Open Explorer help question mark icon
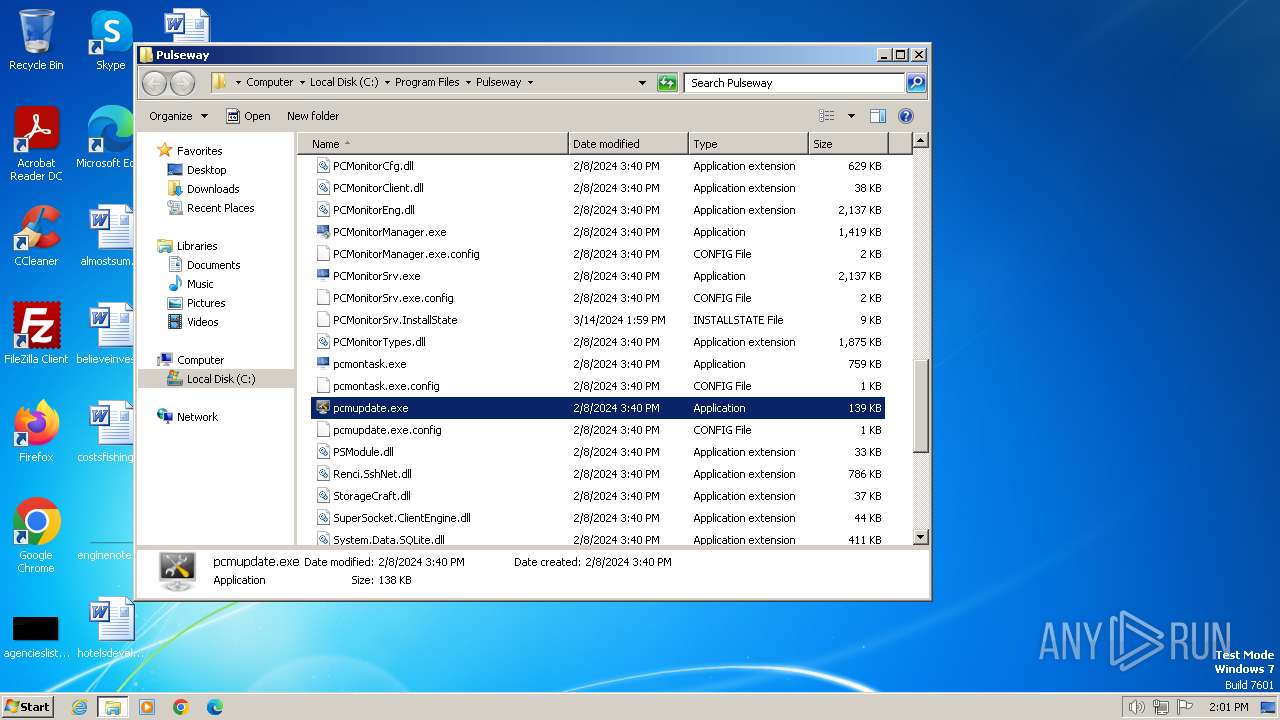The width and height of the screenshot is (1280, 720). (x=906, y=116)
